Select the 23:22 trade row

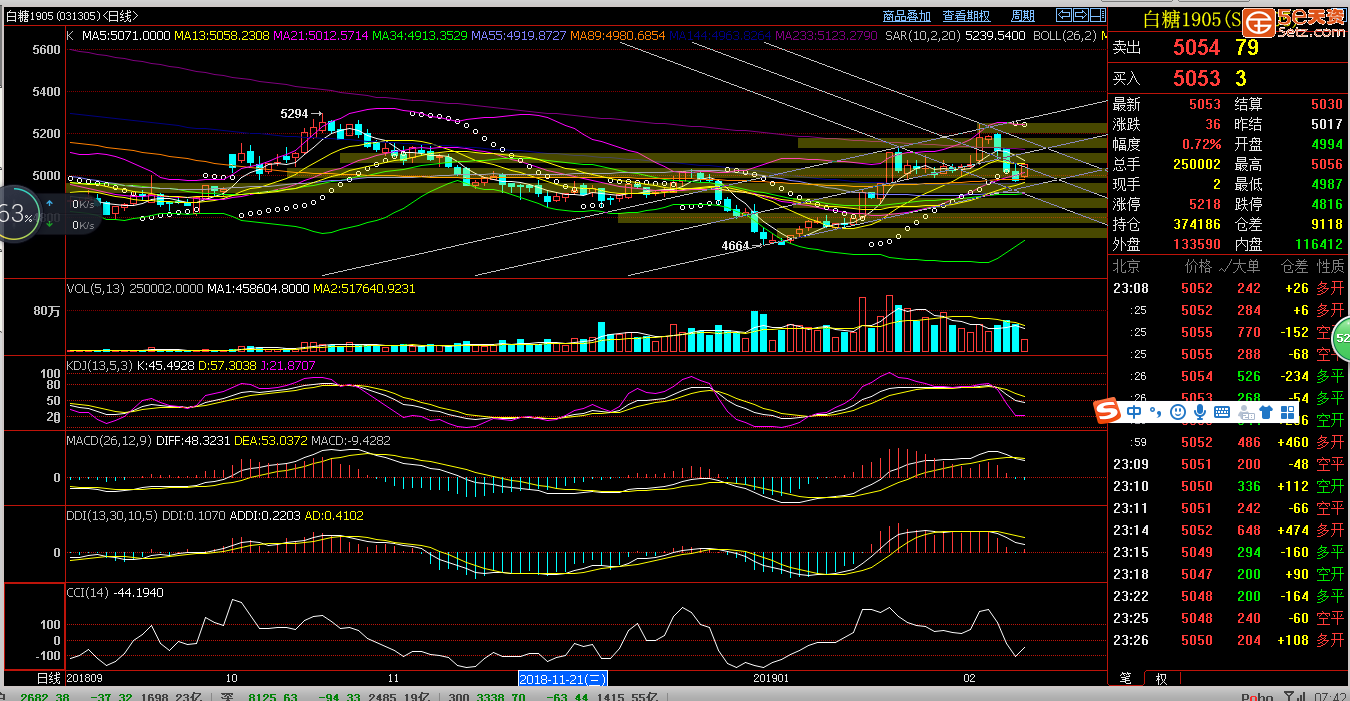tap(1229, 596)
